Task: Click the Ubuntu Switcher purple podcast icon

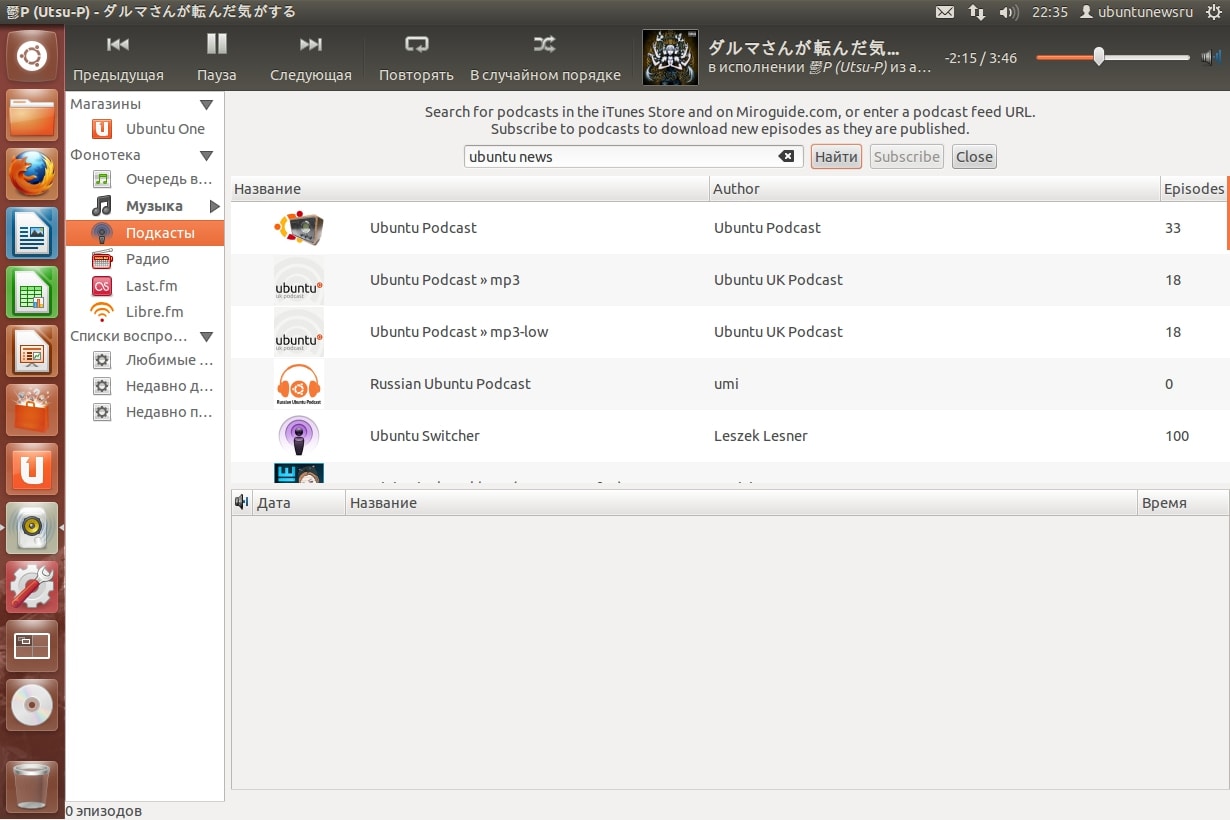Action: pyautogui.click(x=298, y=436)
